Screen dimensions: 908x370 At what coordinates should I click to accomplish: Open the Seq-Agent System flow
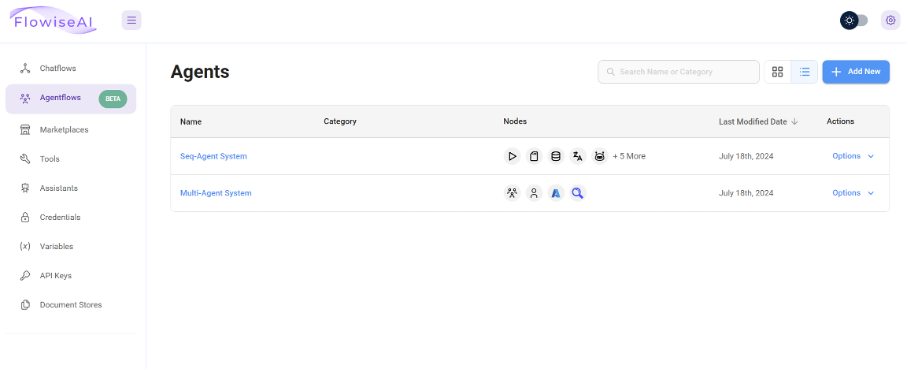214,156
